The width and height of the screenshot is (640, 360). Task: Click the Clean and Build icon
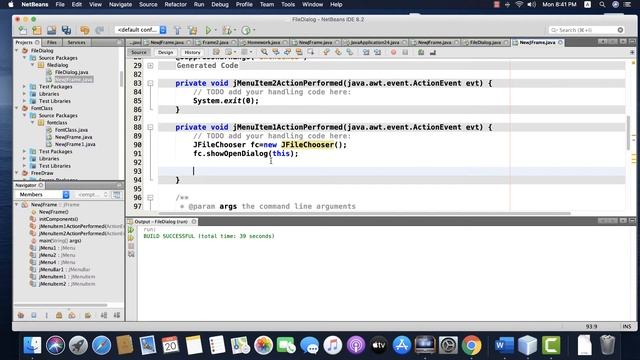[x=192, y=30]
